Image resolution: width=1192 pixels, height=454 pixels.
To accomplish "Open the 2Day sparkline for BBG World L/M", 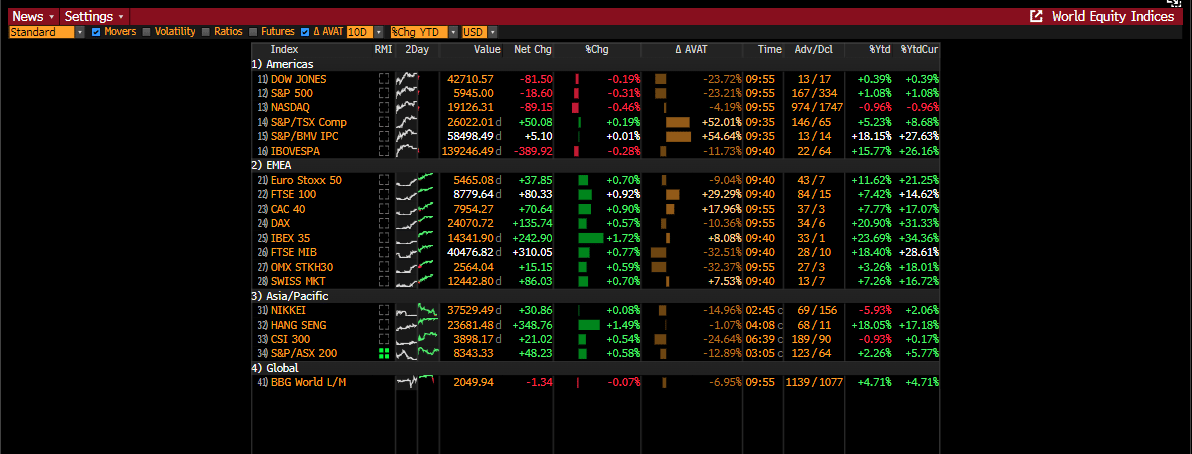I will (x=414, y=382).
